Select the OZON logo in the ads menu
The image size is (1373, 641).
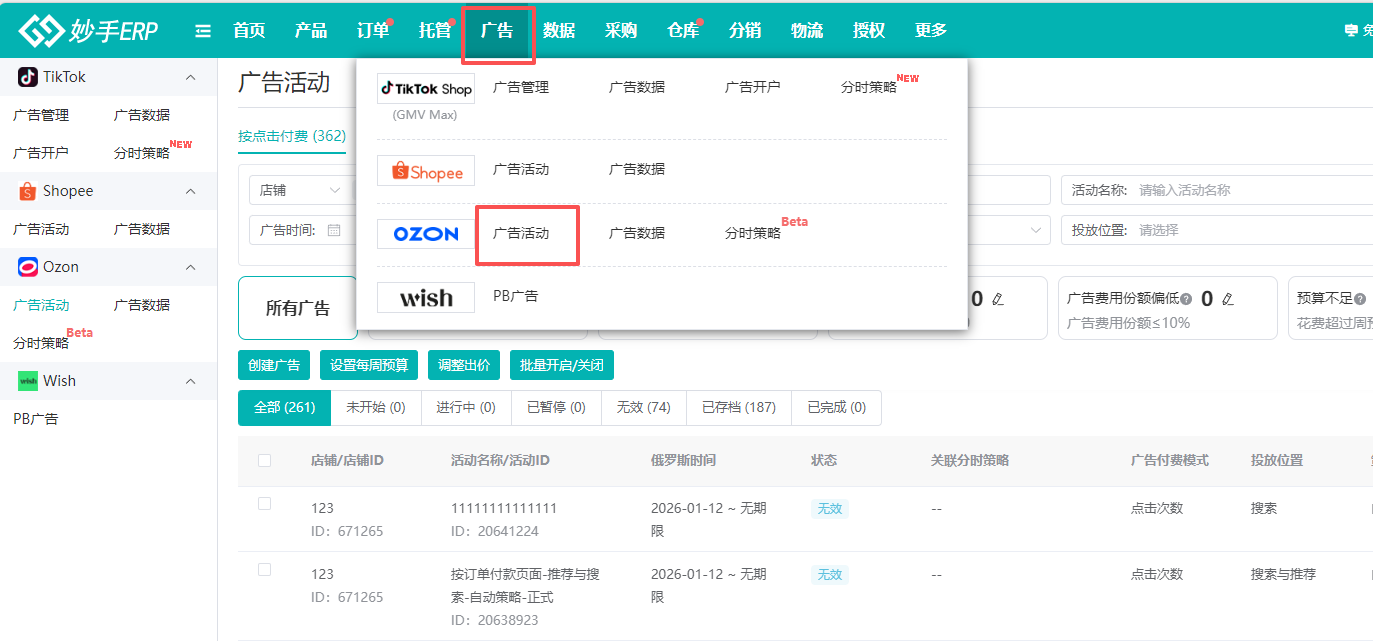pyautogui.click(x=425, y=233)
